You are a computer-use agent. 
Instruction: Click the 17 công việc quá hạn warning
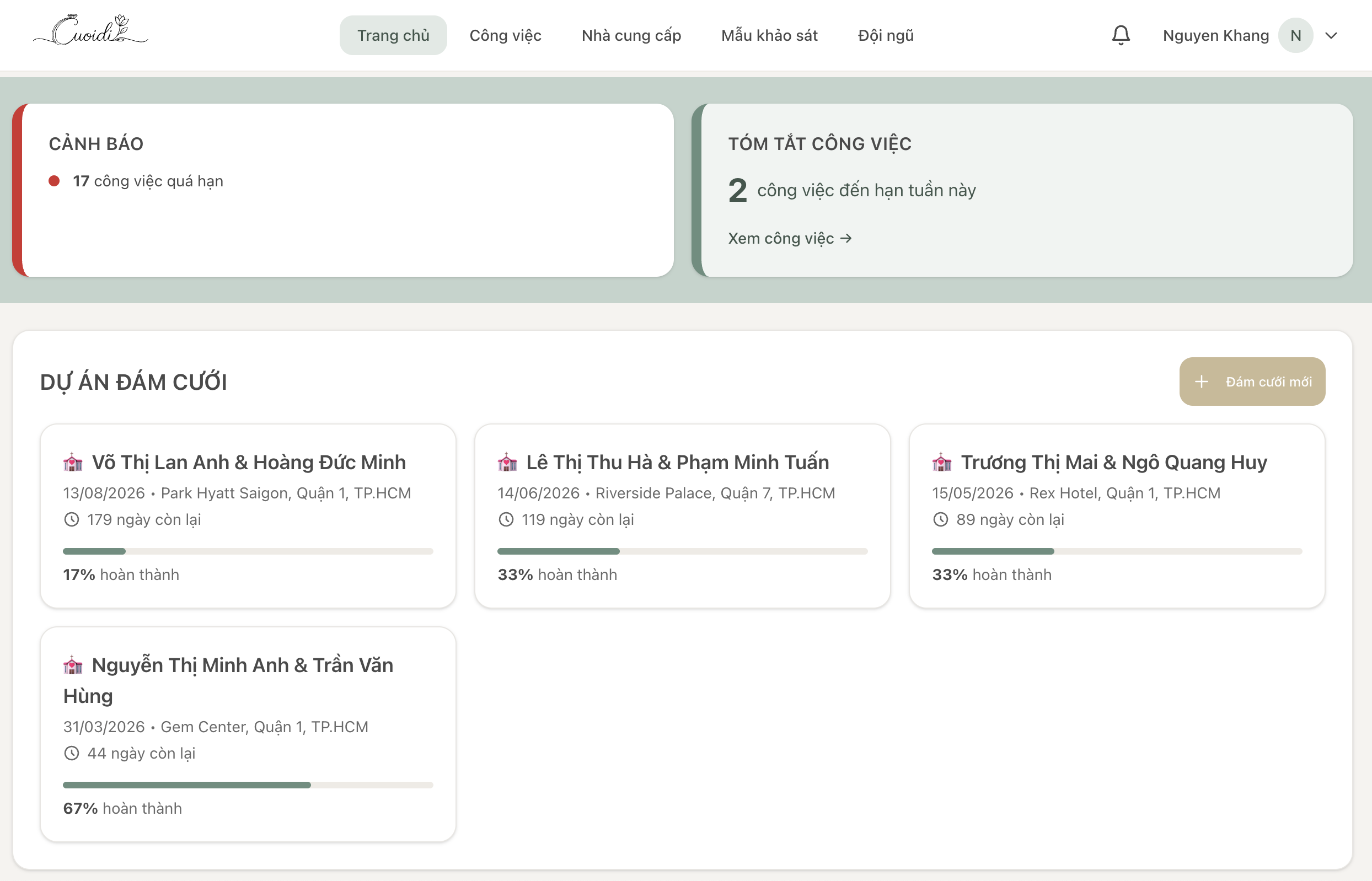[x=148, y=181]
